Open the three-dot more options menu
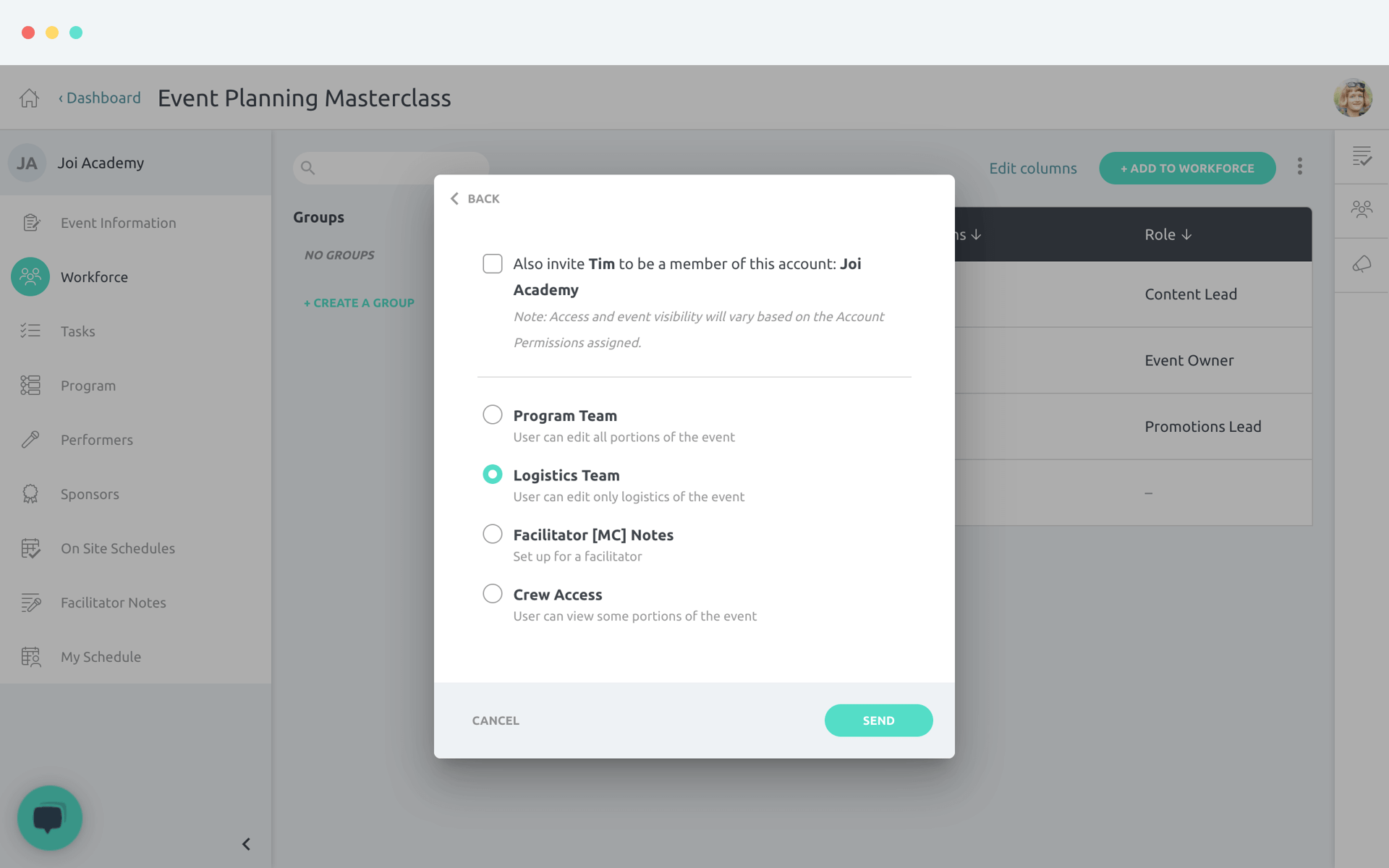Screen dimensions: 1389x868 [x=1300, y=167]
